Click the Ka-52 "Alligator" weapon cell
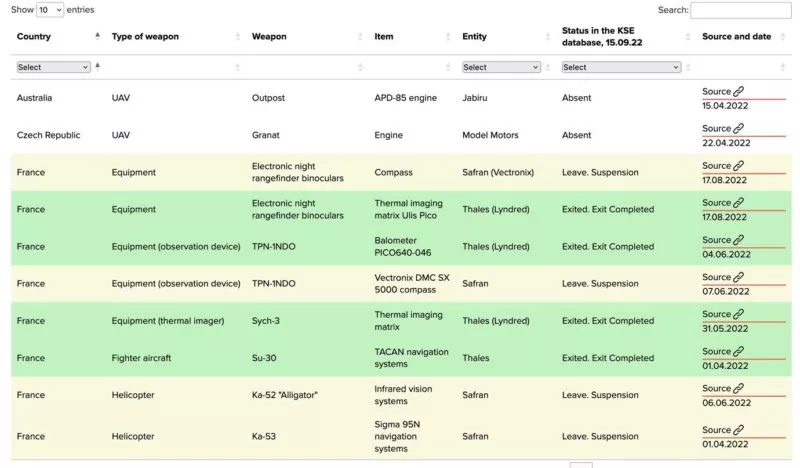Screen dimensions: 800x468 285,395
